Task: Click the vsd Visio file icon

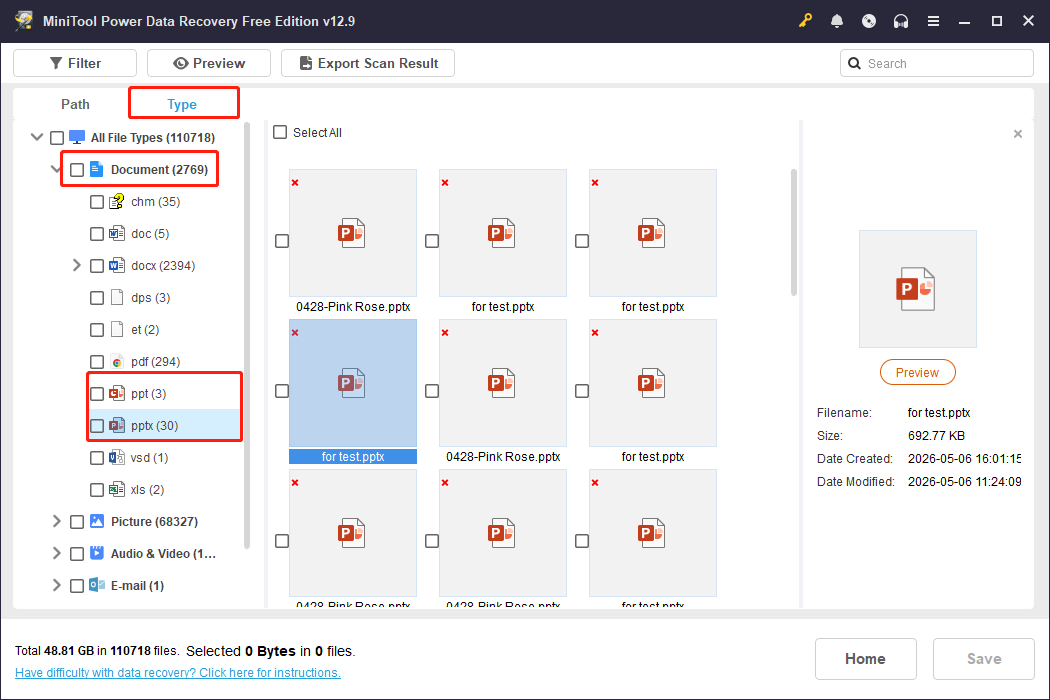Action: coord(117,458)
